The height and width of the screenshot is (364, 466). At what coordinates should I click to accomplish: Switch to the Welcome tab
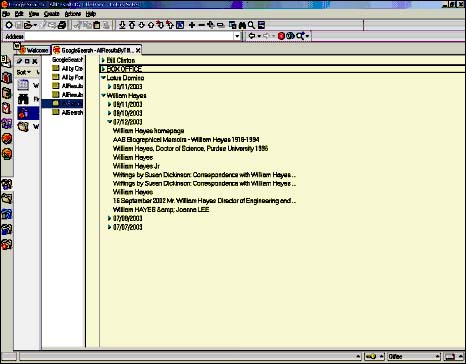point(34,50)
